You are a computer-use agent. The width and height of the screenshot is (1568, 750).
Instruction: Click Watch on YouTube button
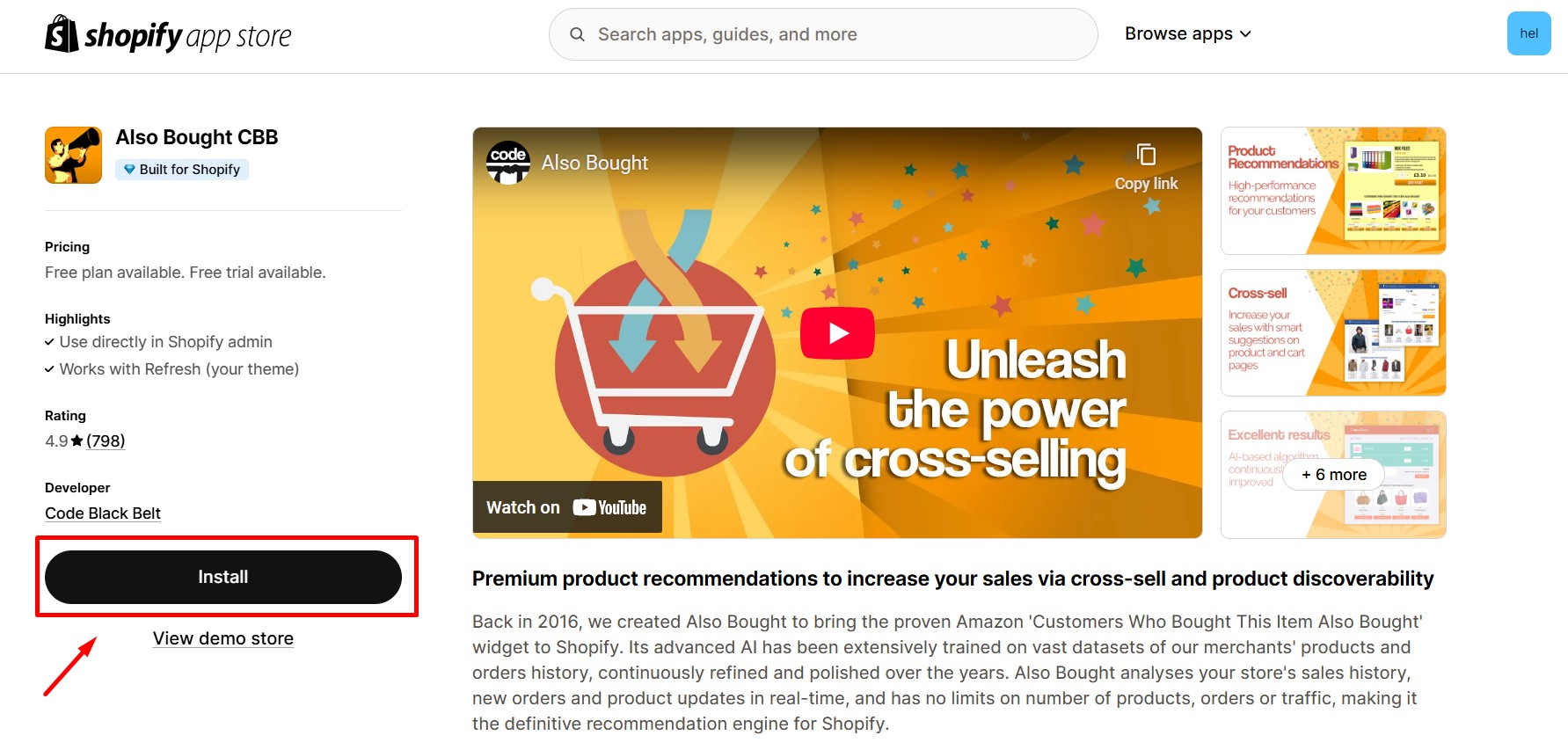click(x=567, y=507)
